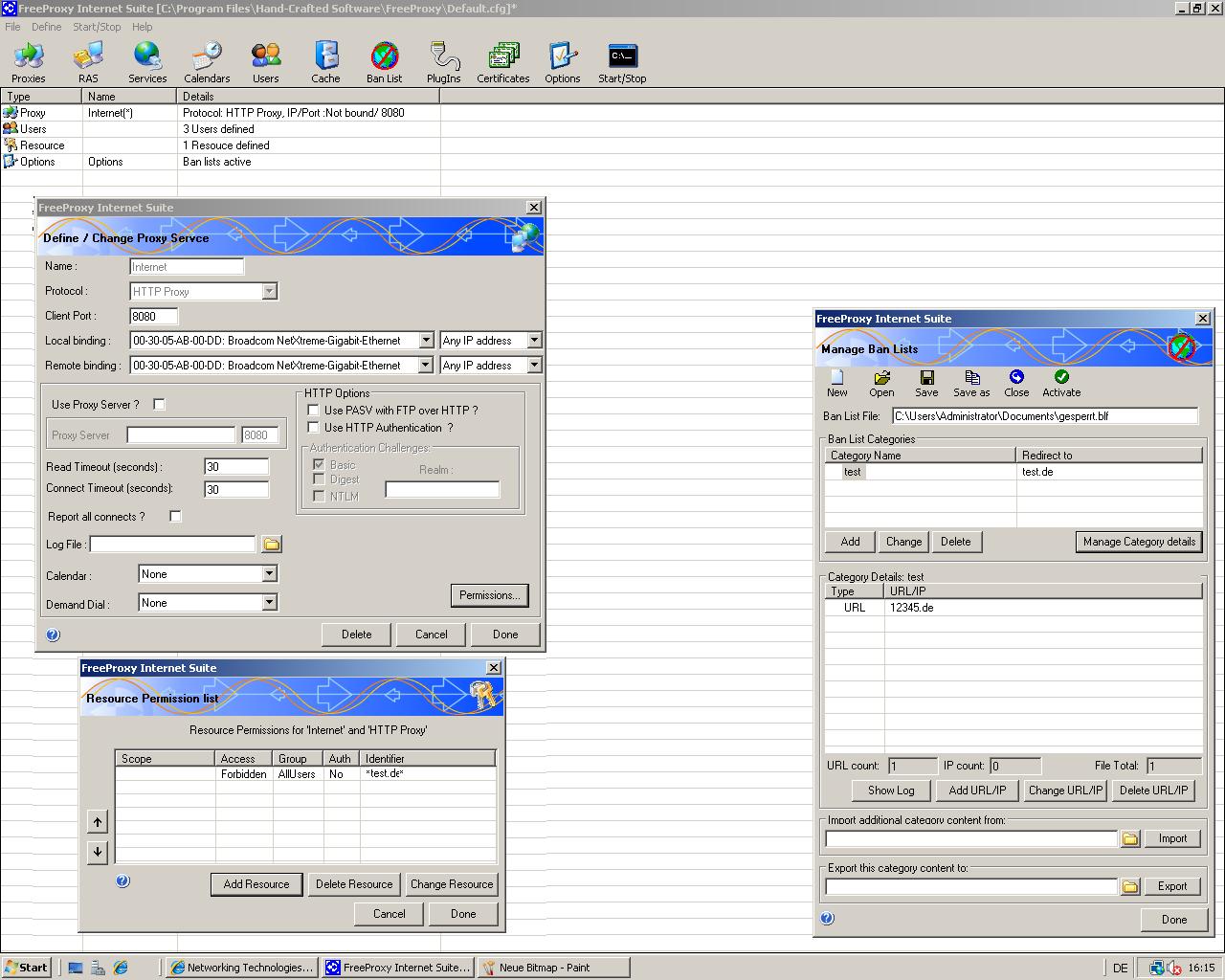Click Export button in Manage Ban Lists

tap(1172, 886)
